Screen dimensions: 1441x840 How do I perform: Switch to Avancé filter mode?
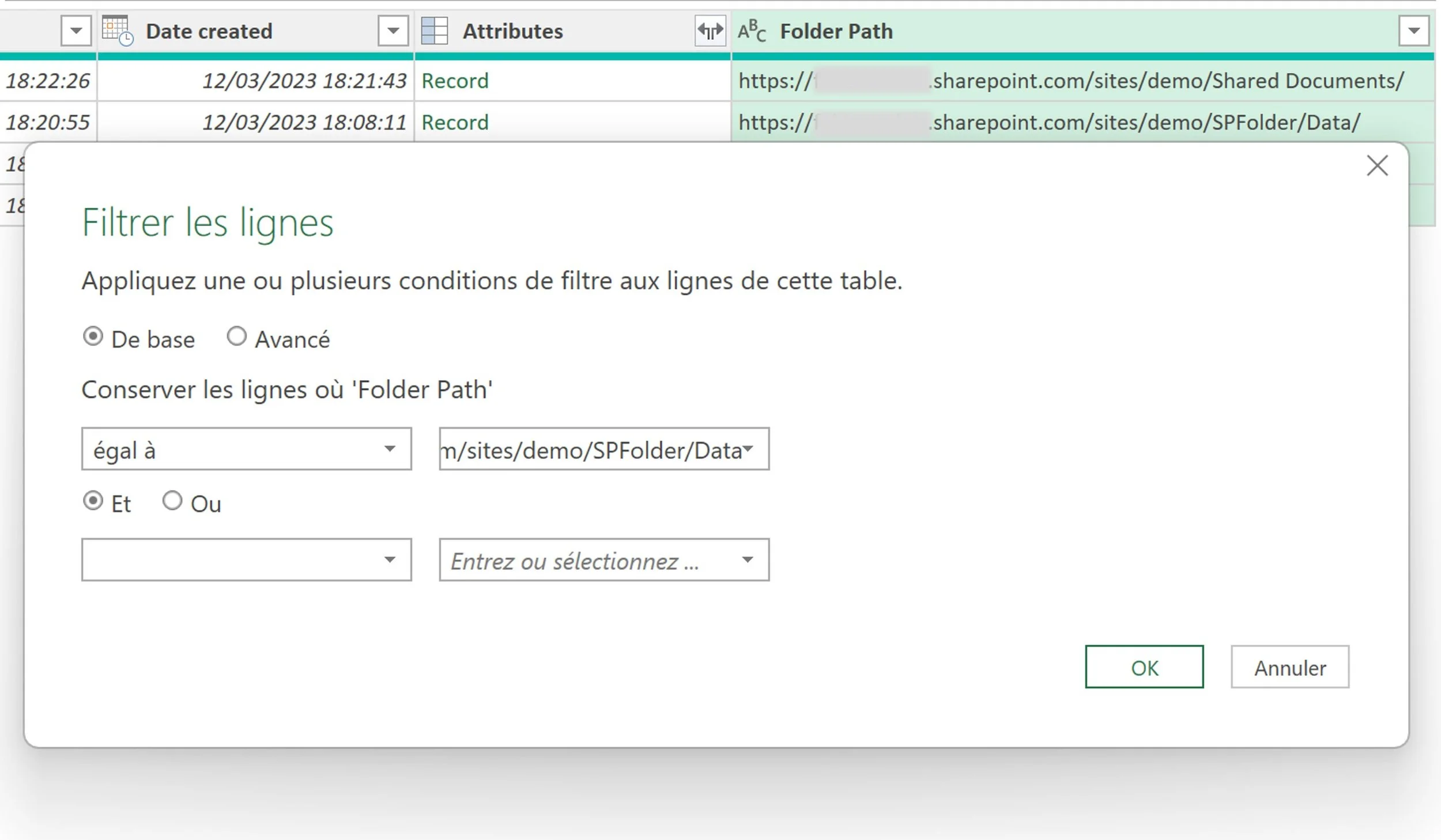pyautogui.click(x=237, y=337)
